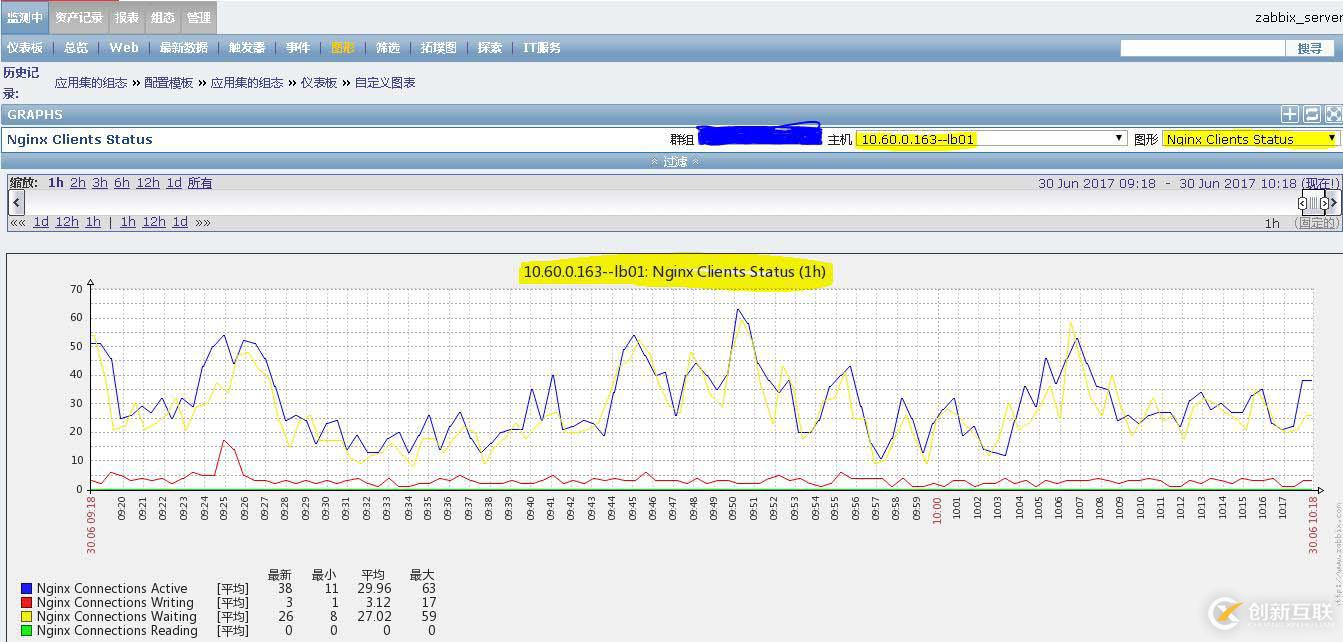Click the timeline slider drag handle

(1313, 203)
